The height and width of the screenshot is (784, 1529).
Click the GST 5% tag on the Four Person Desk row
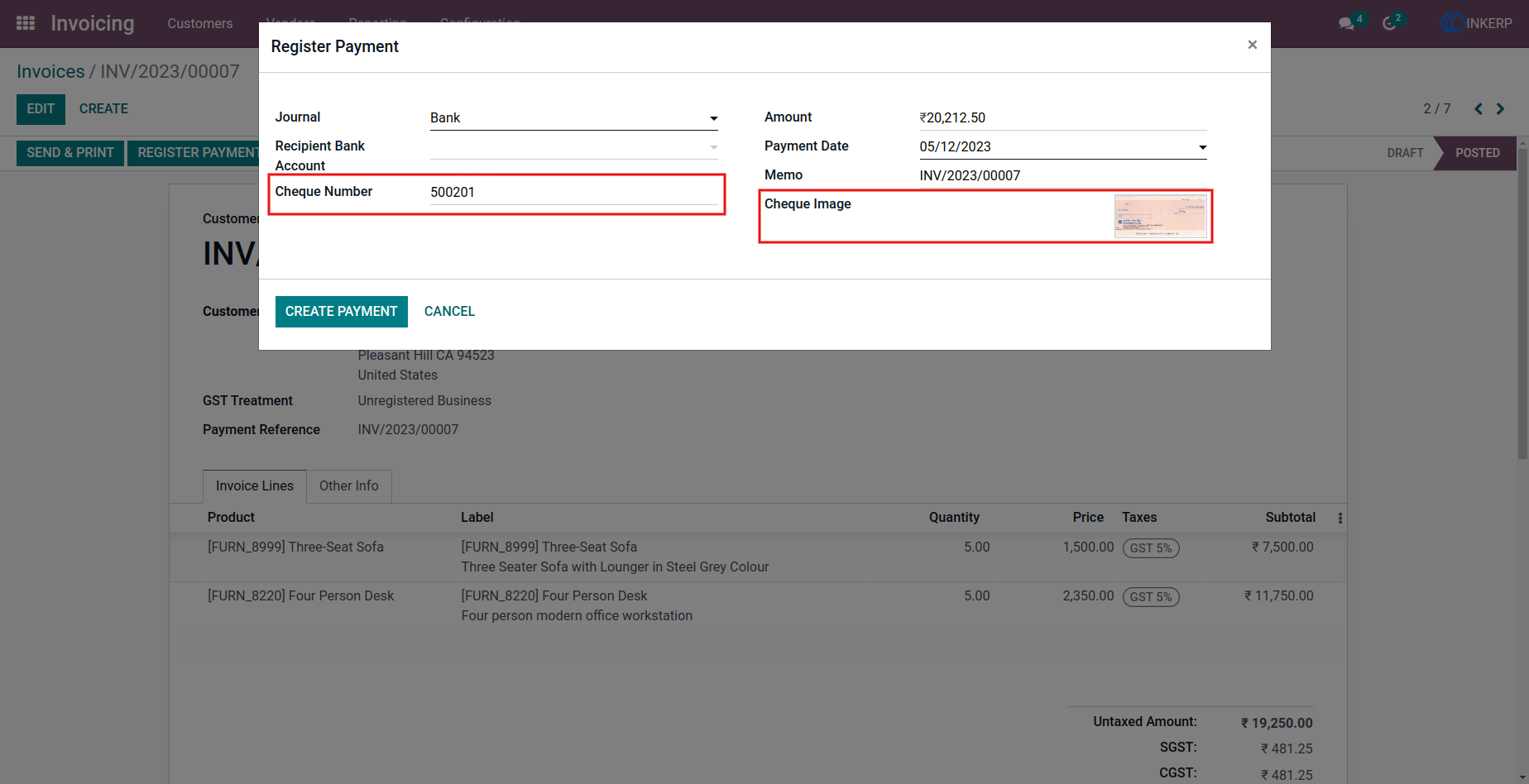[1150, 597]
